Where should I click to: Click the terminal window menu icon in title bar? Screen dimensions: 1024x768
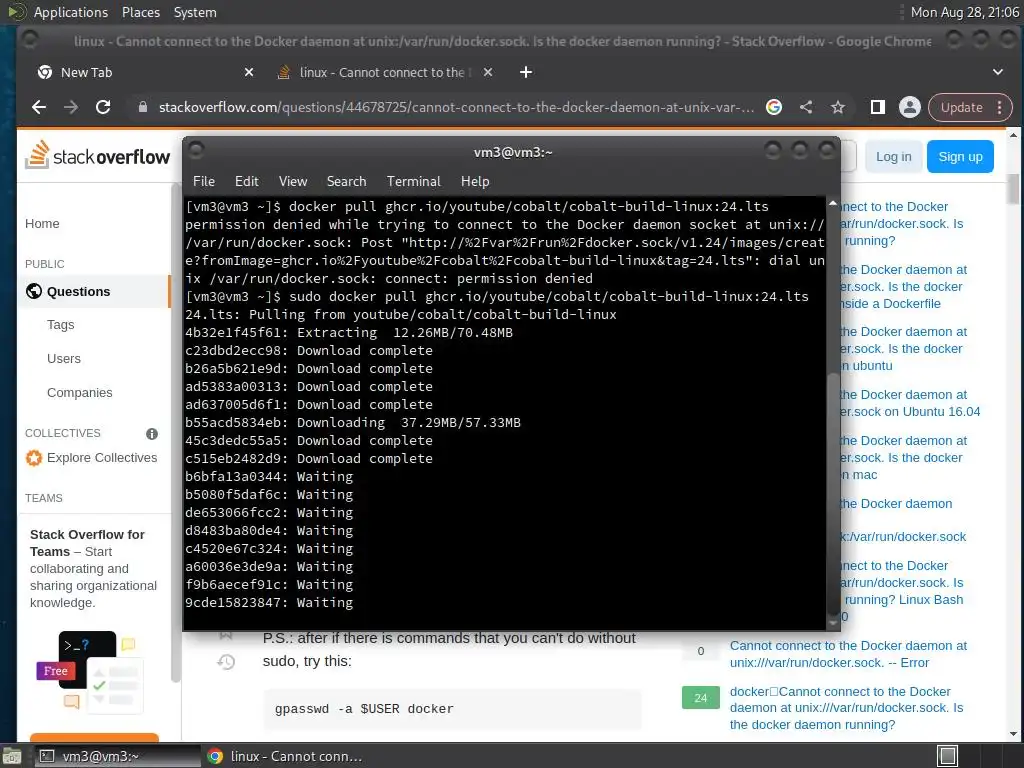tap(196, 151)
